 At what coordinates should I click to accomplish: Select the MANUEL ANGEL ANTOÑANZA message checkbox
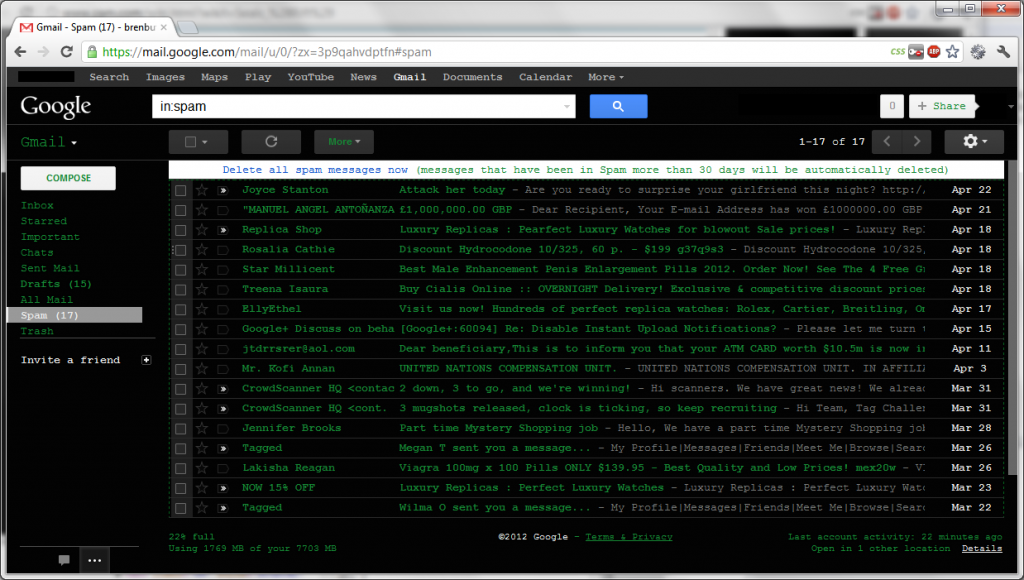[x=181, y=210]
